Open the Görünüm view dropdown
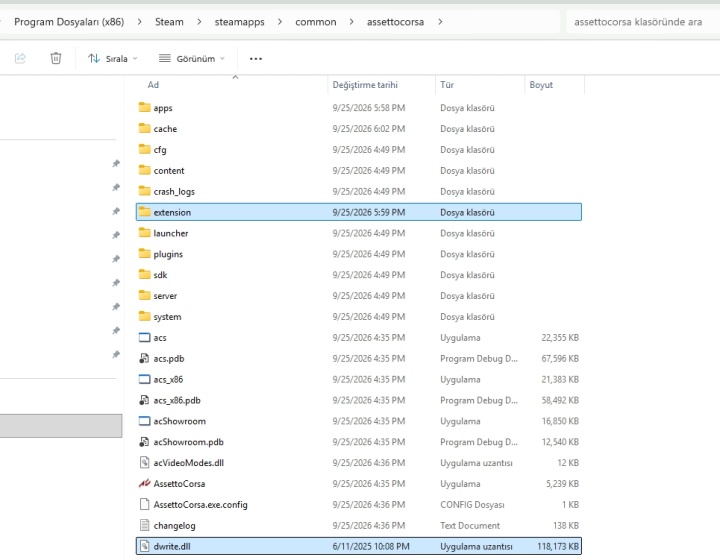 point(191,58)
